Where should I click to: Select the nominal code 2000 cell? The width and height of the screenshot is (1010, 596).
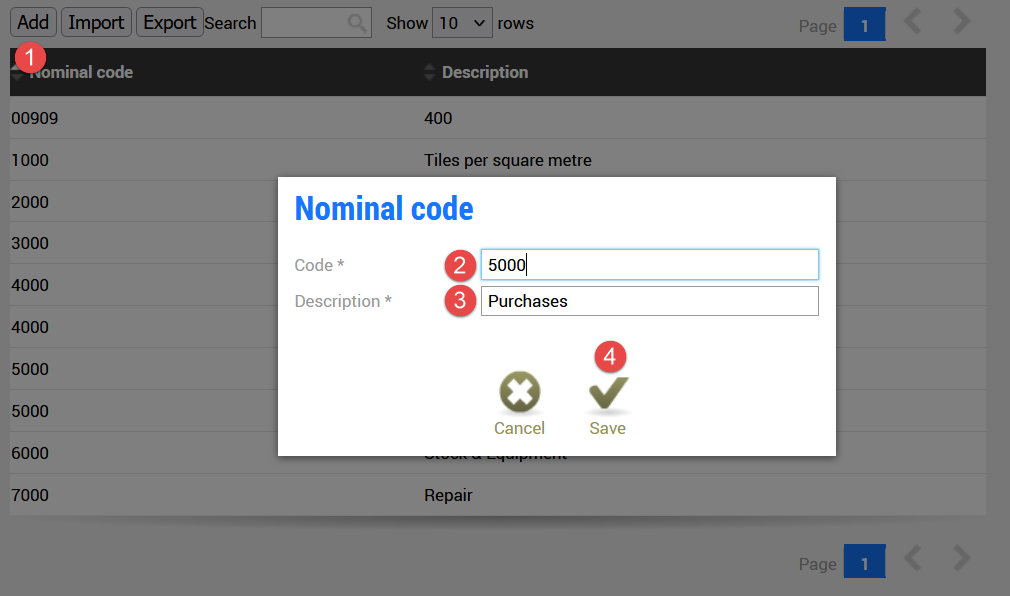(x=30, y=202)
